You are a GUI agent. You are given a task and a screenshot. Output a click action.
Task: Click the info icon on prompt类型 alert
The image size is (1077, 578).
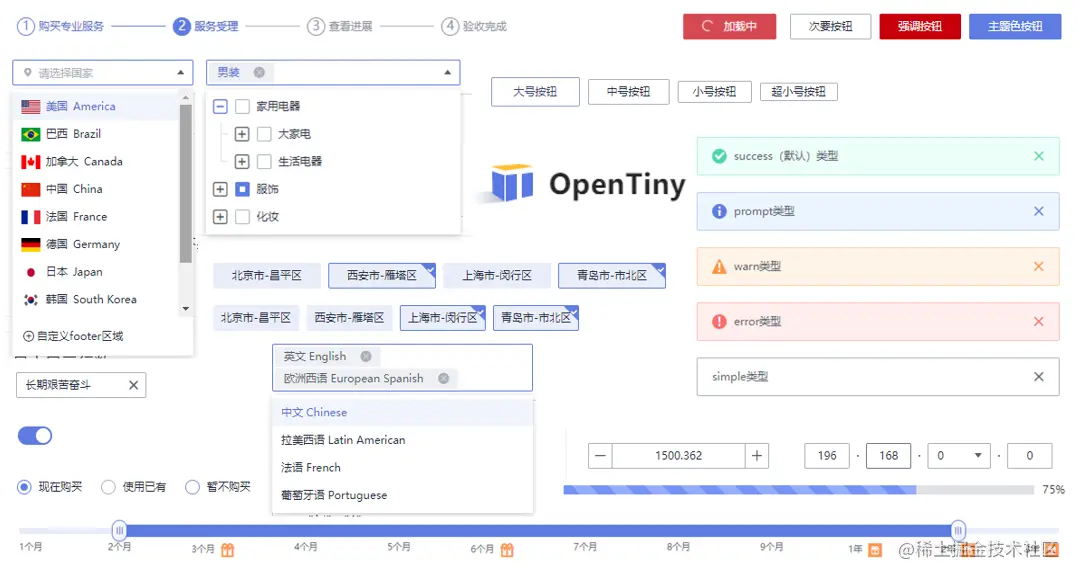coord(719,211)
